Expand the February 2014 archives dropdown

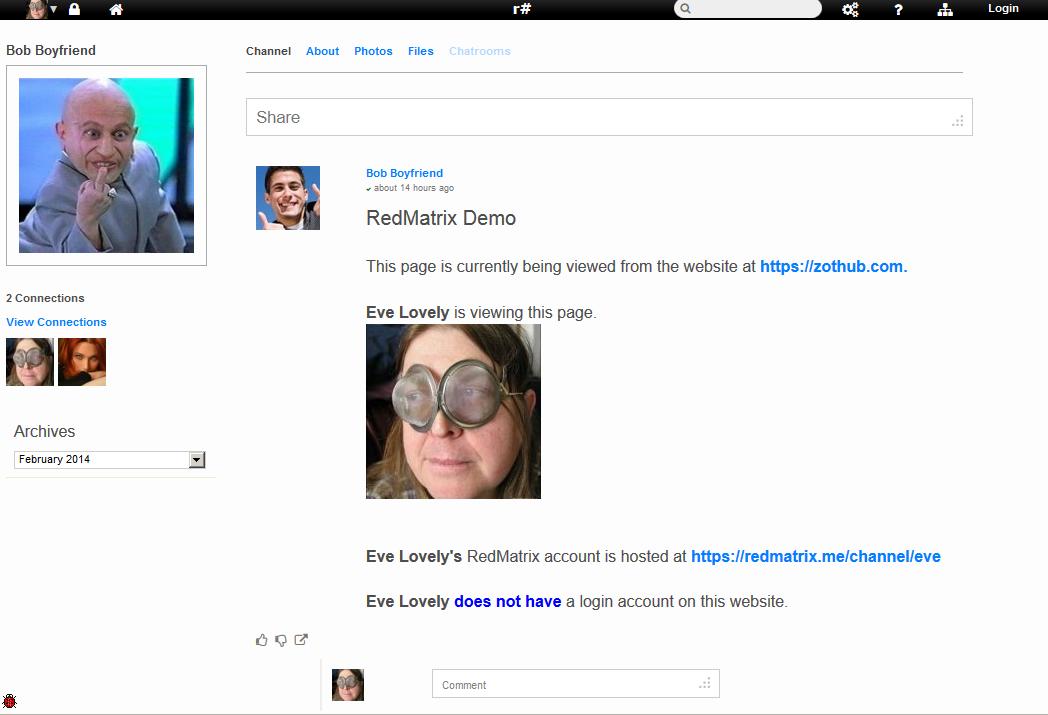pos(110,459)
